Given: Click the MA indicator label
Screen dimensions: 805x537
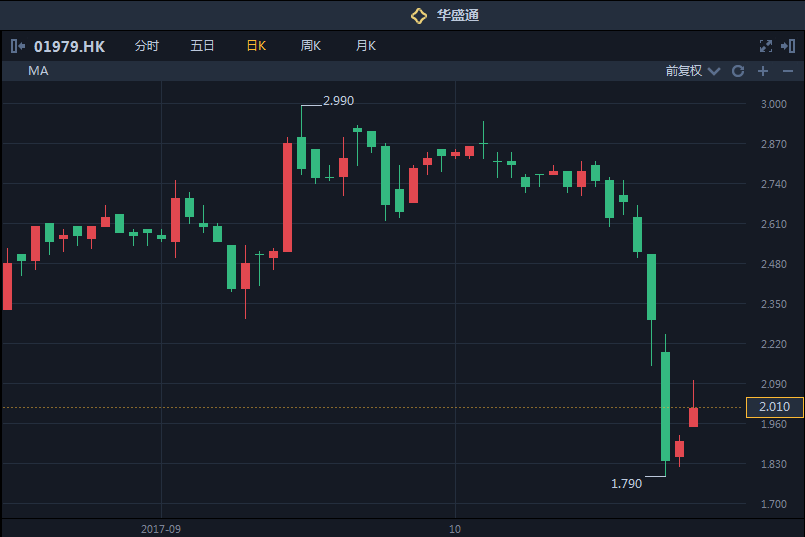Looking at the screenshot, I should (38, 71).
